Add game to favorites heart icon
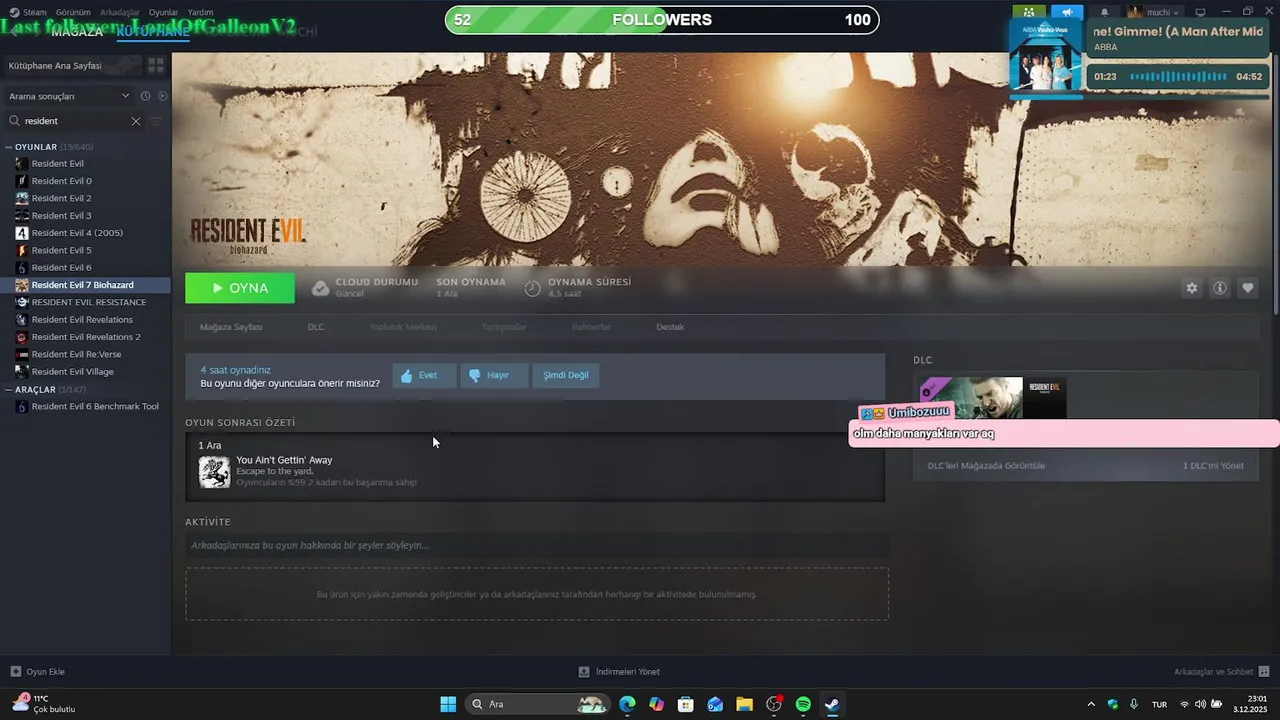The image size is (1280, 720). 1248,288
